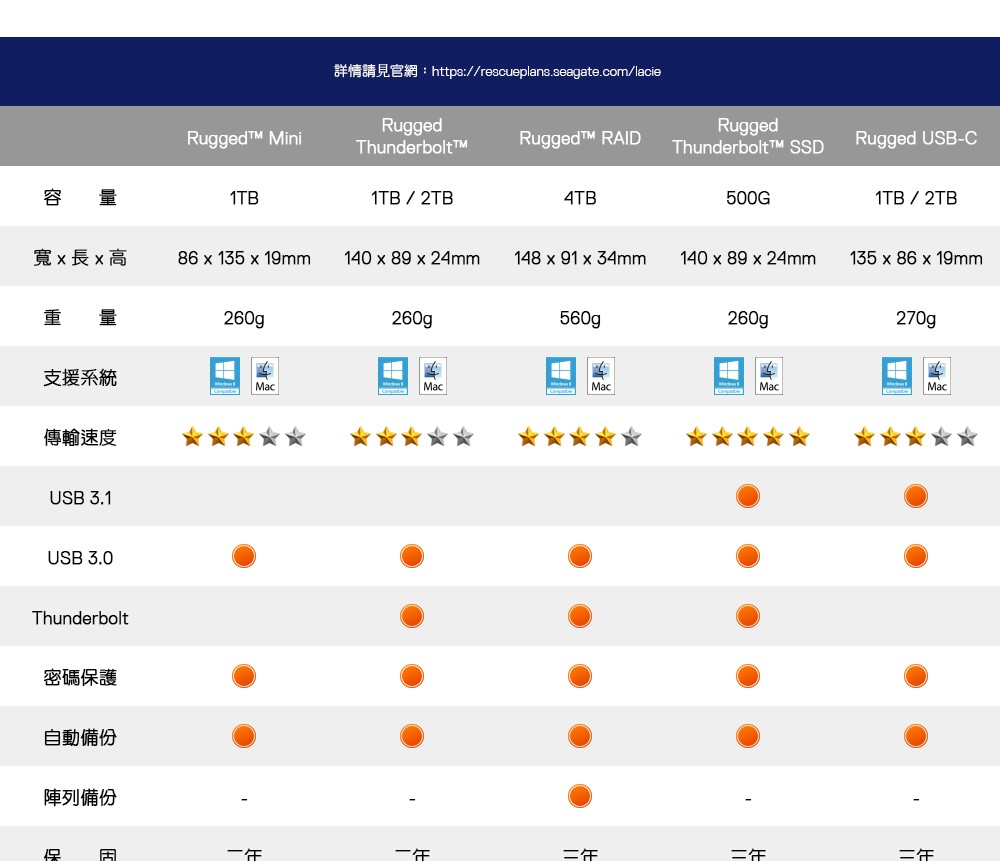Select the "4TB" capacity cell

580,198
